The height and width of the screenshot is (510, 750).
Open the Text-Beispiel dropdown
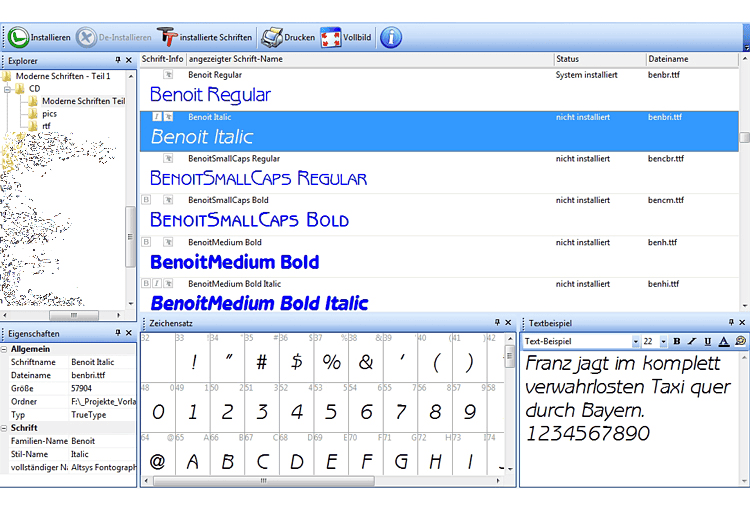(633, 342)
